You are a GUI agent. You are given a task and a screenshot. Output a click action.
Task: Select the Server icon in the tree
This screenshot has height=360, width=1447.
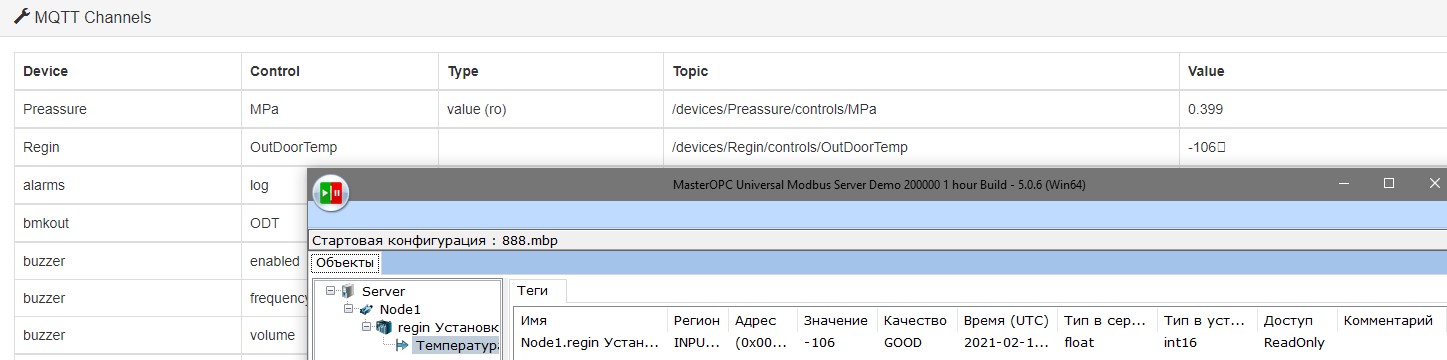(347, 291)
